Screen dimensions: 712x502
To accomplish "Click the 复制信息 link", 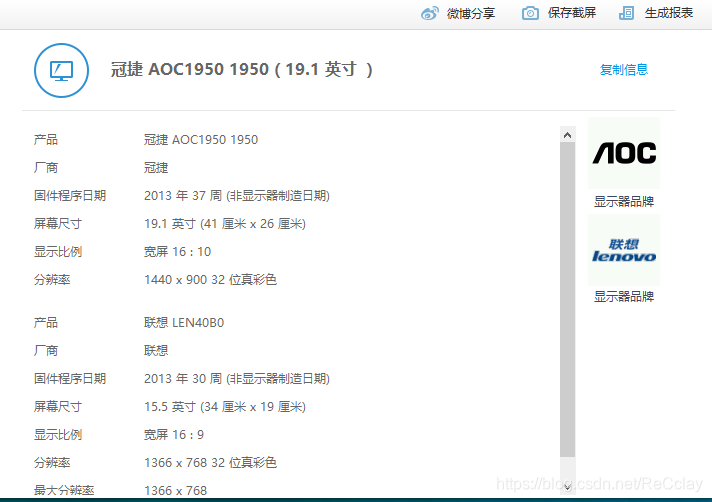I will click(624, 70).
